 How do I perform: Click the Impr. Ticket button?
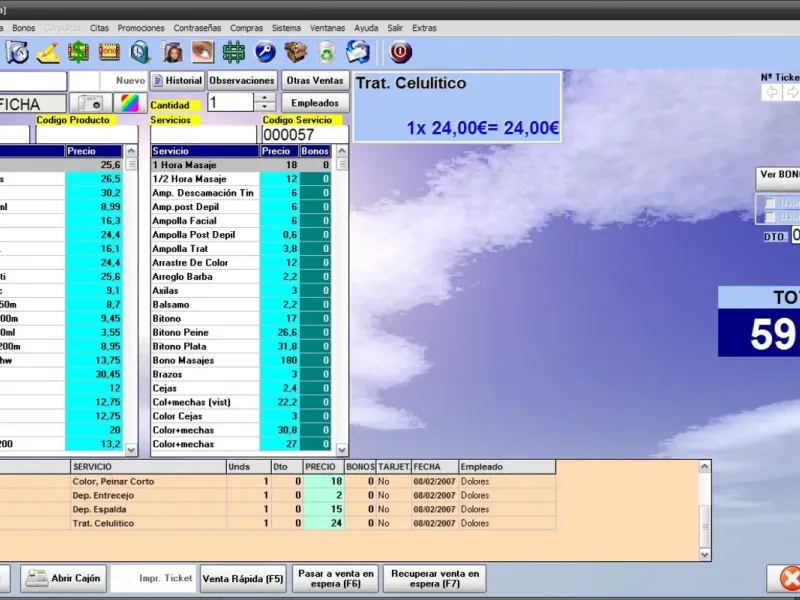(x=154, y=579)
